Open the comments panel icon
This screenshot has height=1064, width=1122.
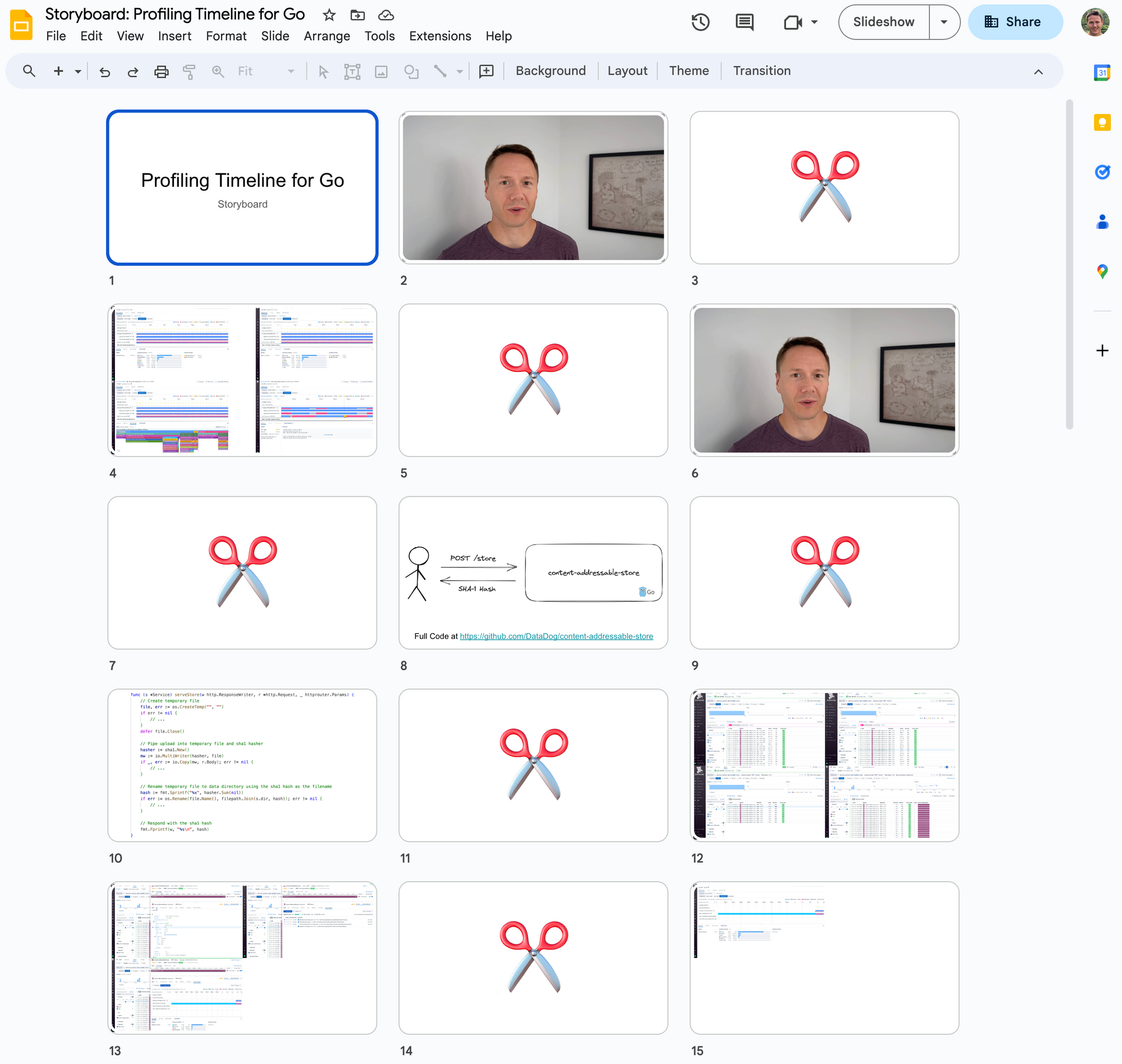tap(744, 22)
